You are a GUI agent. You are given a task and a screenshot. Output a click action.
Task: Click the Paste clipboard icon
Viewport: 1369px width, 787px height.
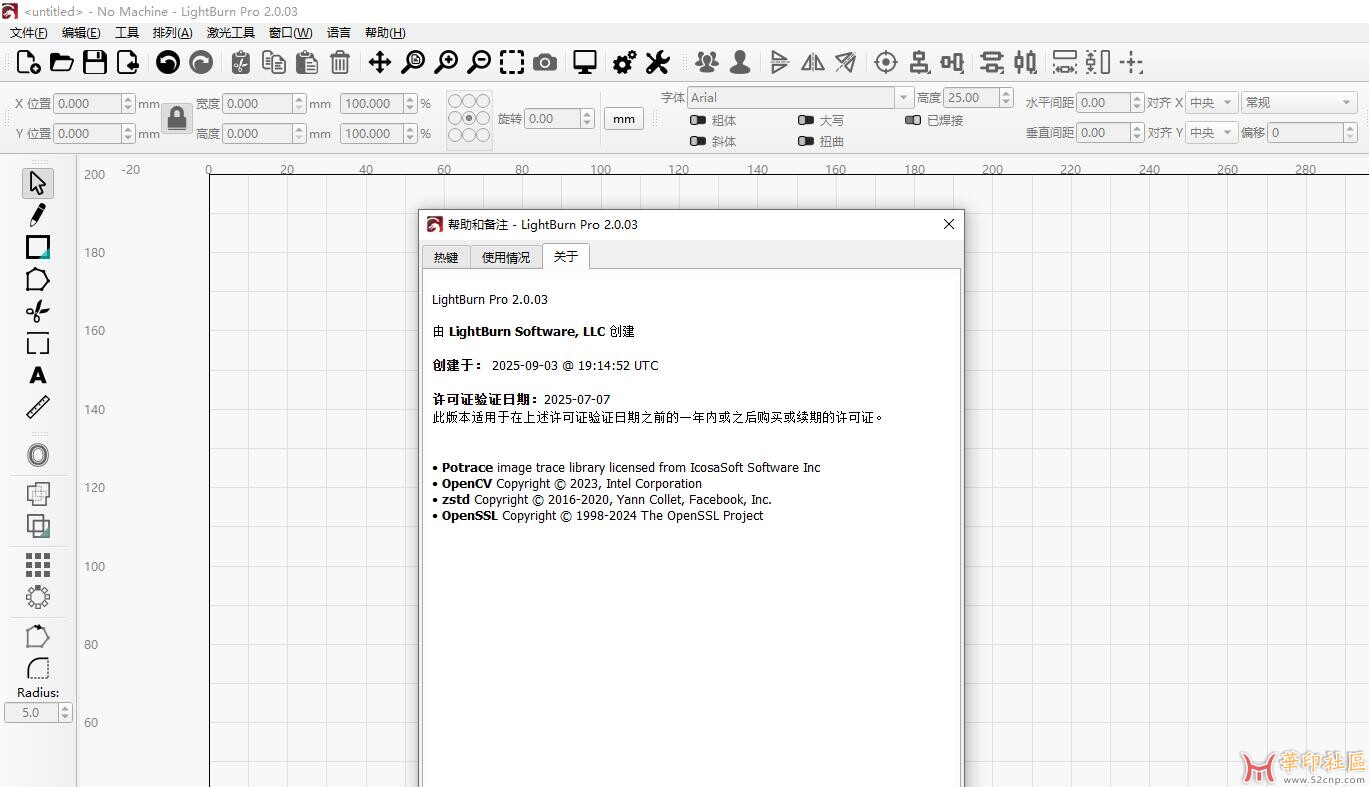click(x=307, y=63)
